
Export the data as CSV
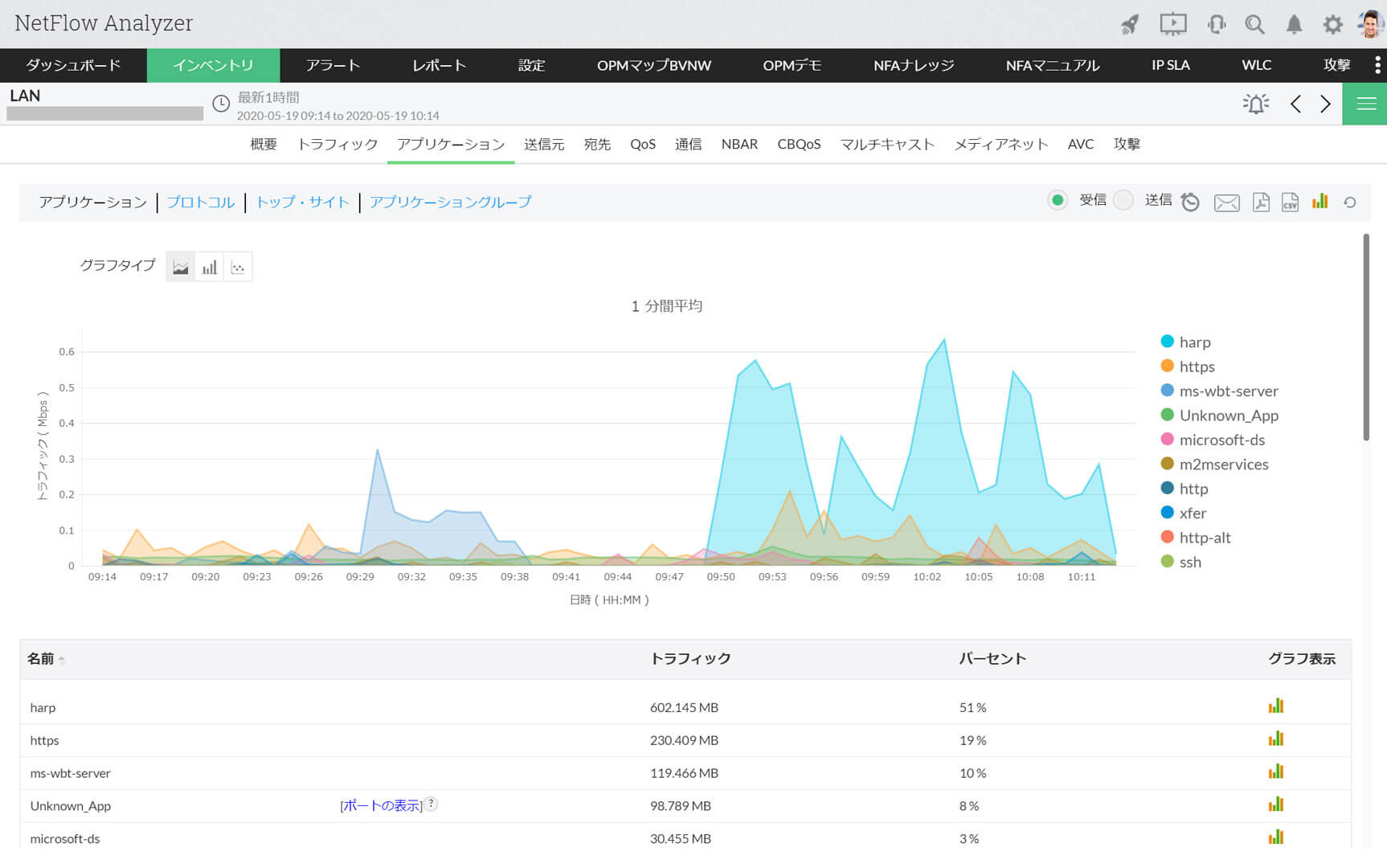pyautogui.click(x=1290, y=203)
